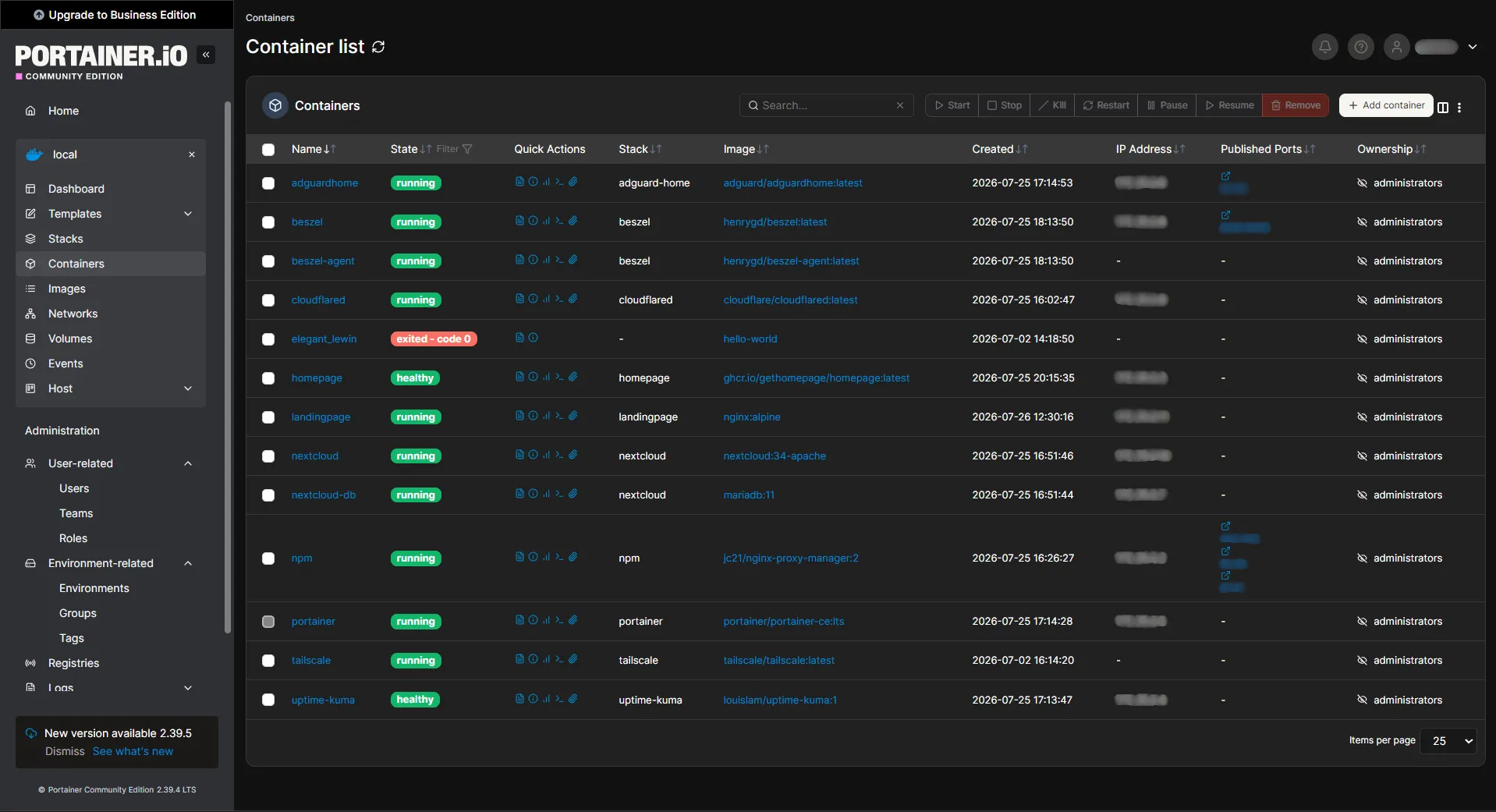Click the sidebar vertical scrollbar

click(x=228, y=367)
